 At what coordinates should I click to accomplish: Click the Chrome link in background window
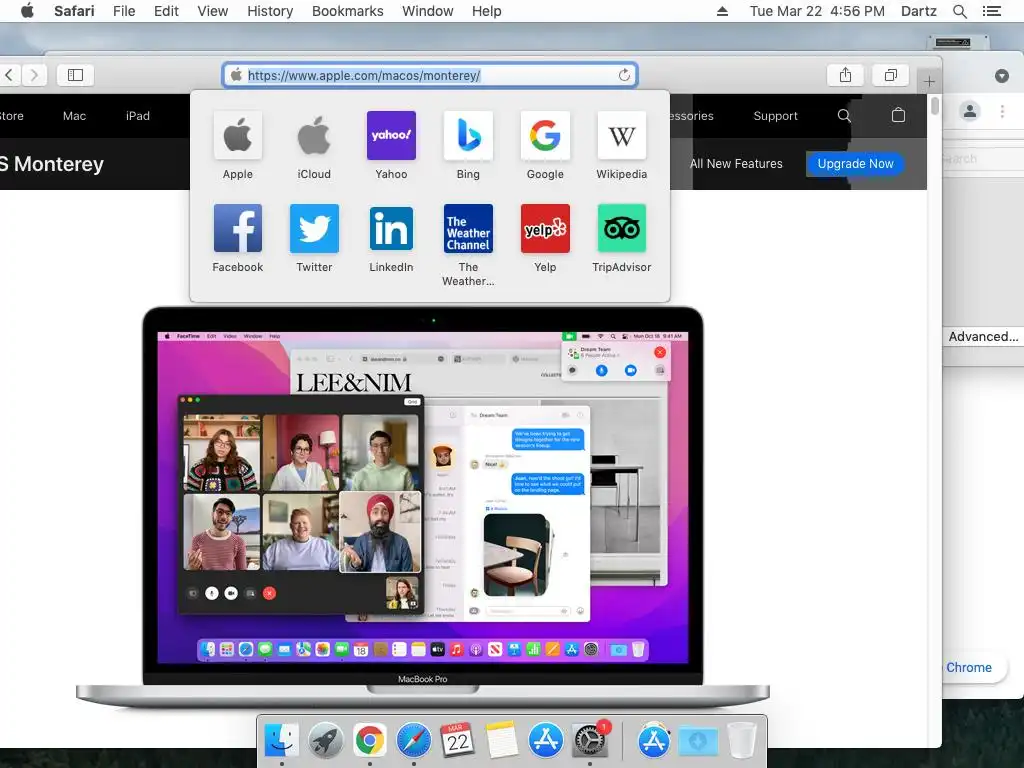(x=968, y=667)
